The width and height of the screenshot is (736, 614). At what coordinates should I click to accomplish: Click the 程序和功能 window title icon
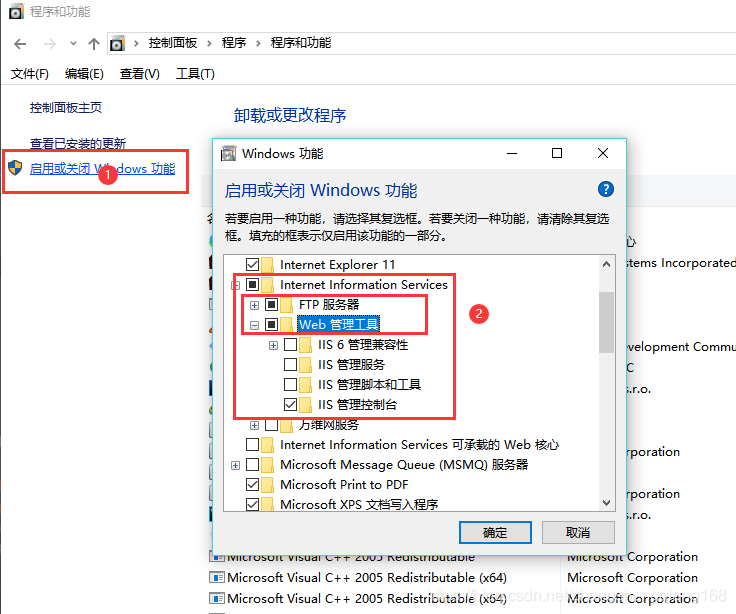point(16,11)
